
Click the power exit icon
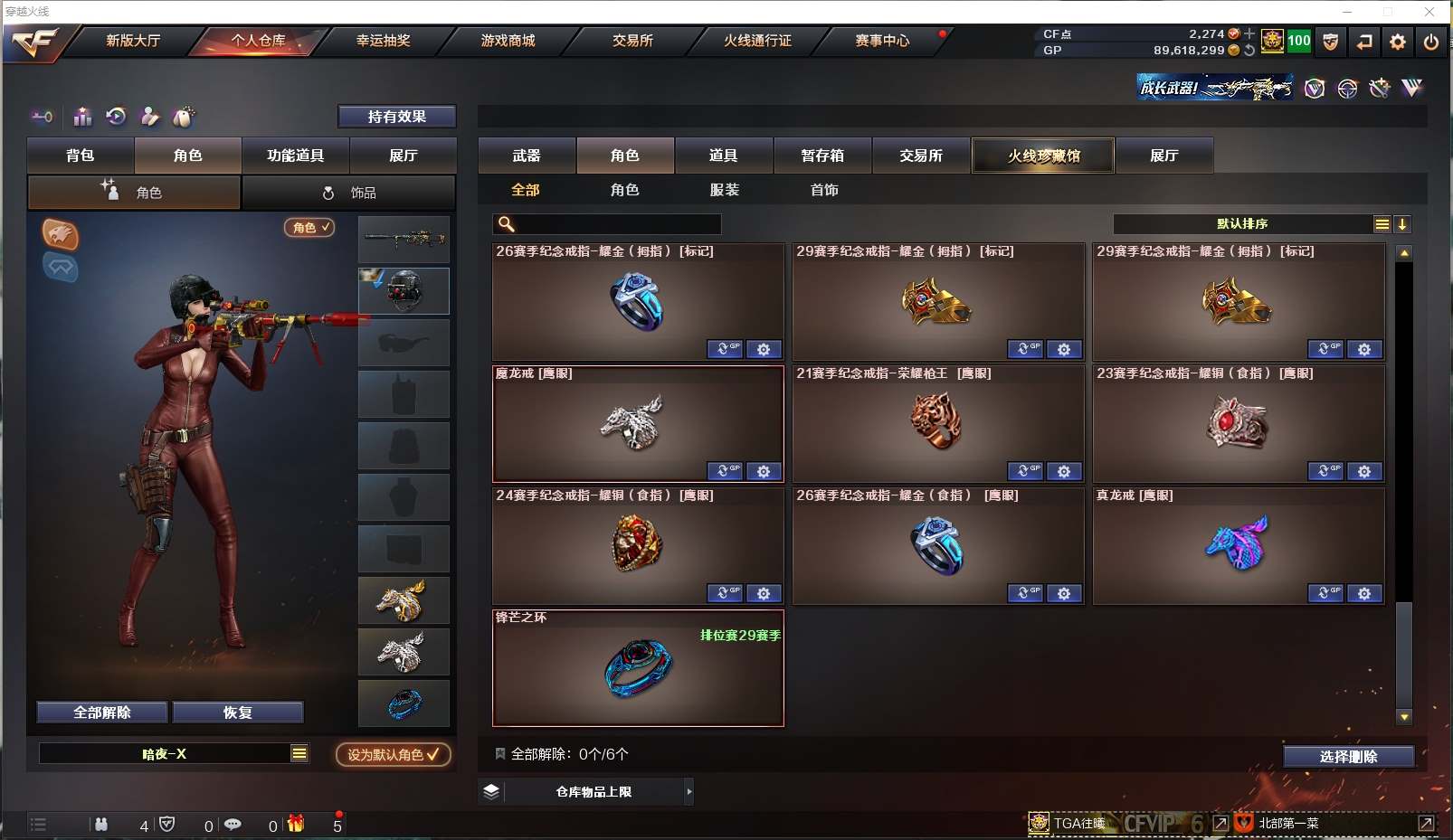pos(1431,42)
